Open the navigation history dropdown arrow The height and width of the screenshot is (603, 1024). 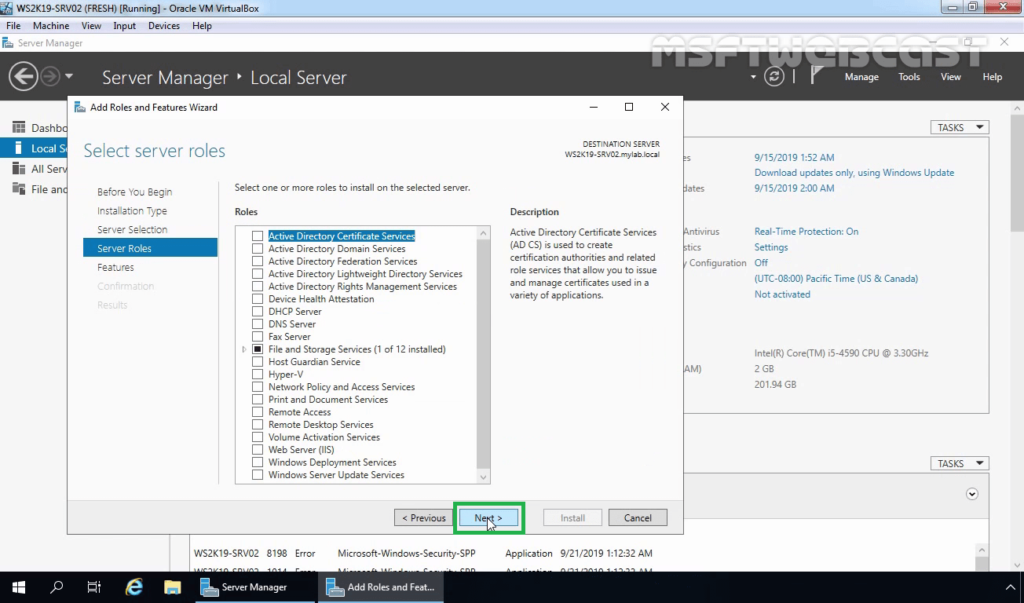[x=69, y=76]
